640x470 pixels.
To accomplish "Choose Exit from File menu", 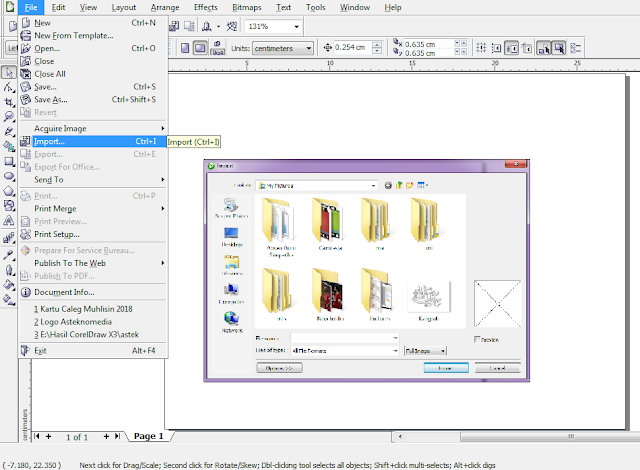I will (x=93, y=350).
